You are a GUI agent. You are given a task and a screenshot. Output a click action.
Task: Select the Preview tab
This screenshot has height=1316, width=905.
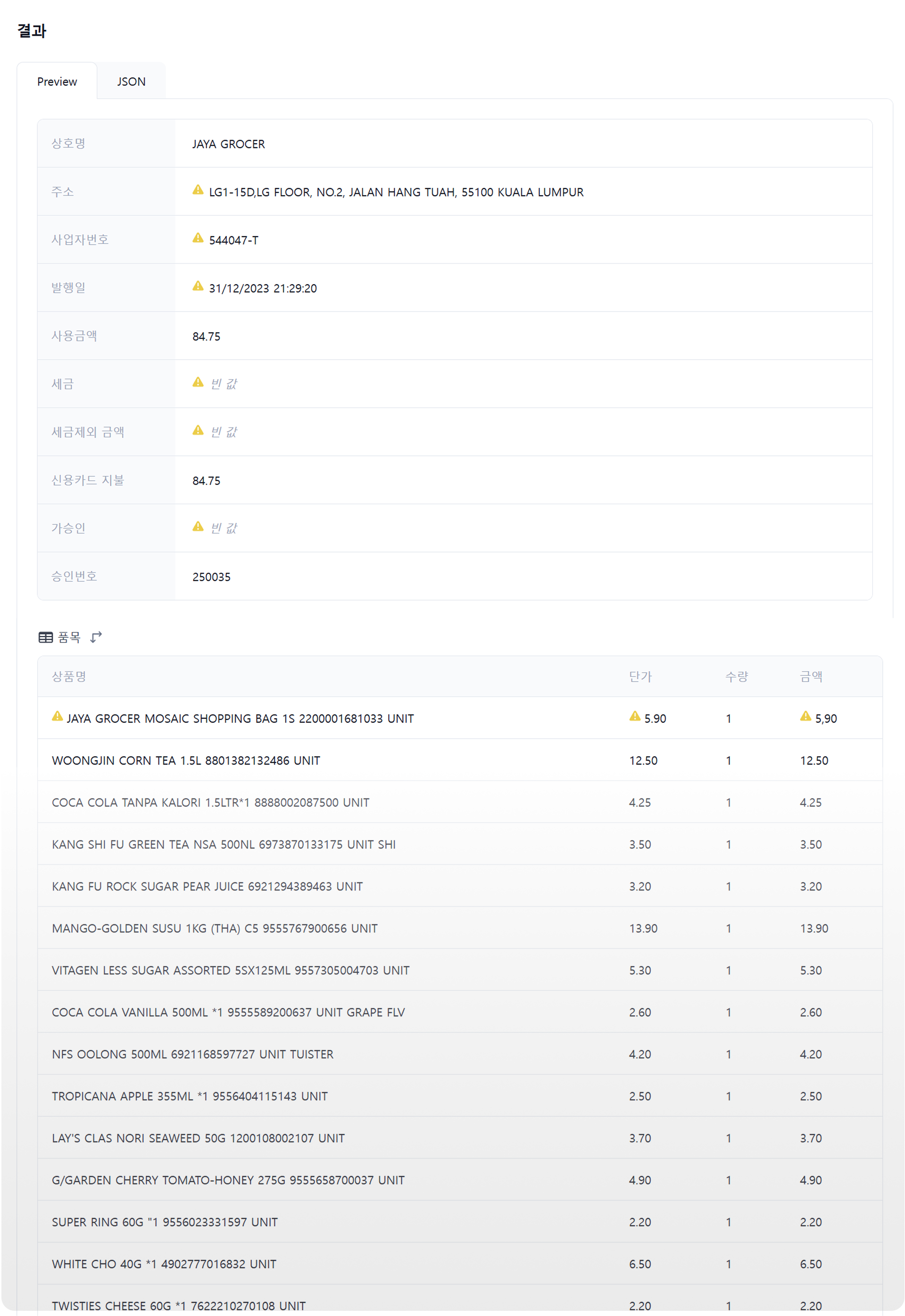click(57, 82)
